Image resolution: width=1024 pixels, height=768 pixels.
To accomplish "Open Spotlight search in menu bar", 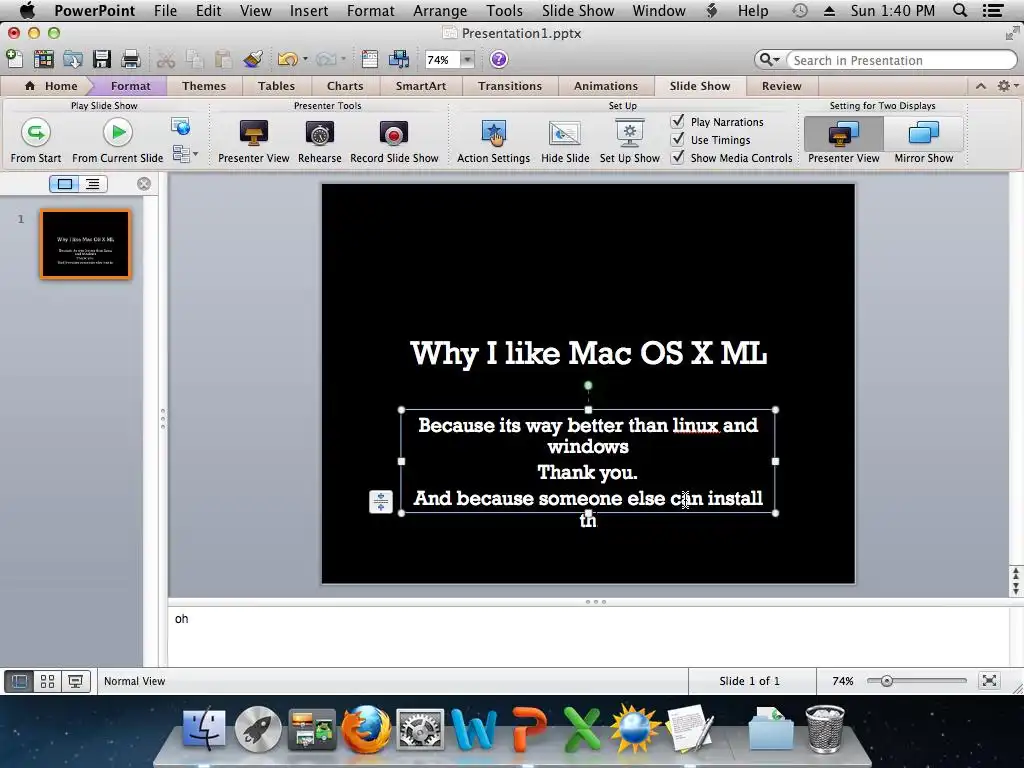I will [959, 10].
